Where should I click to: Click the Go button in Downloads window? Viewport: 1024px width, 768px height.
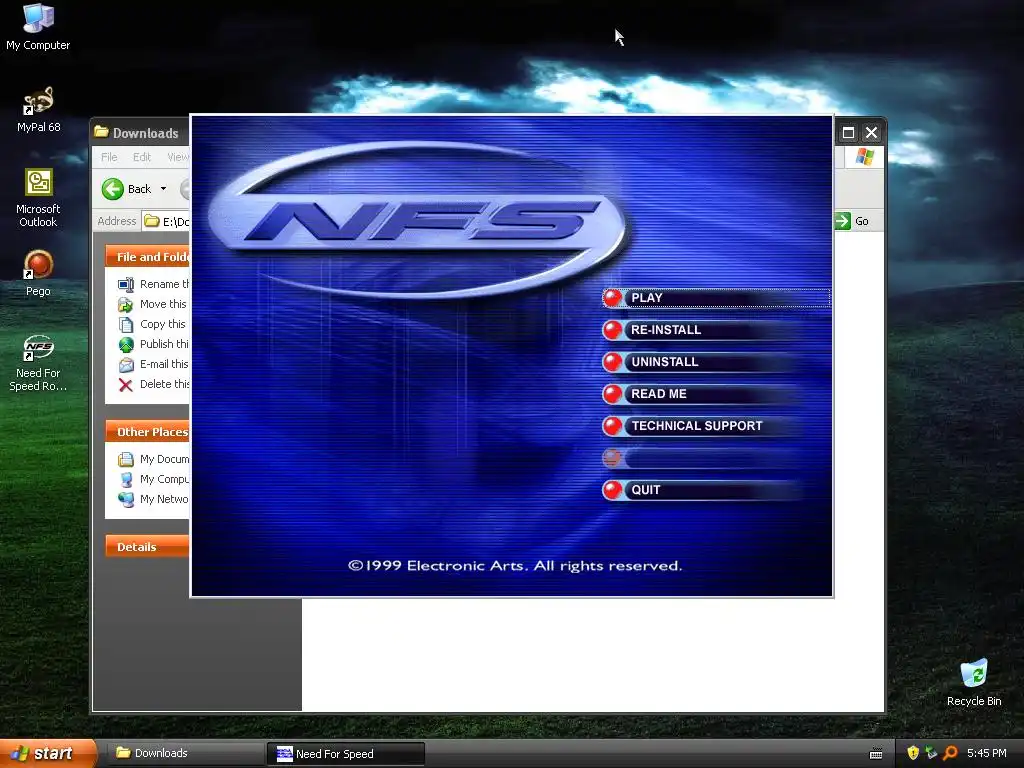click(852, 221)
